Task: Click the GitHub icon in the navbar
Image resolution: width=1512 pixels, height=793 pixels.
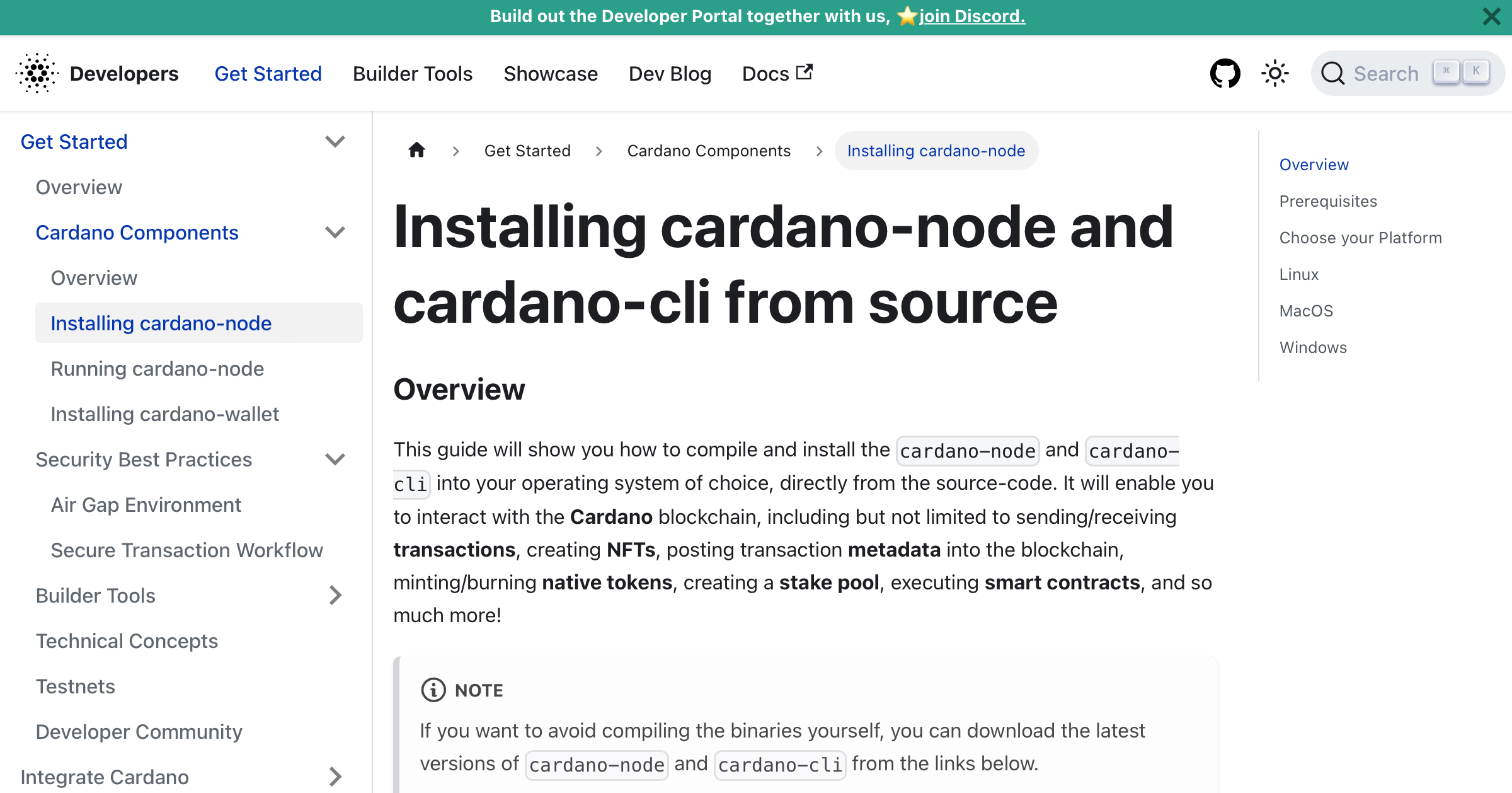Action: [1225, 73]
